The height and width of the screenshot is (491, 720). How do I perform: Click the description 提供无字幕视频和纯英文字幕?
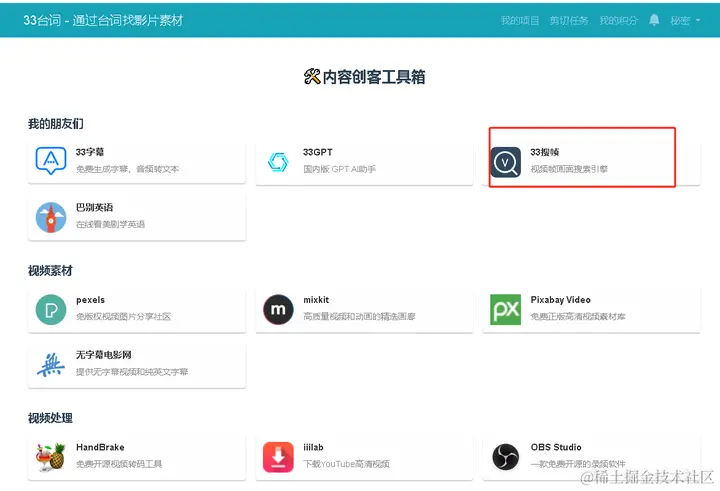132,372
